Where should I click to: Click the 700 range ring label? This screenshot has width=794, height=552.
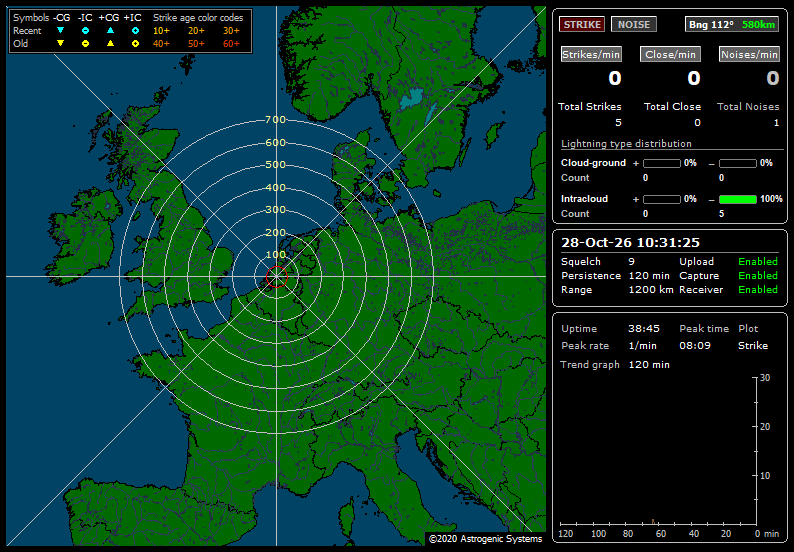click(275, 120)
